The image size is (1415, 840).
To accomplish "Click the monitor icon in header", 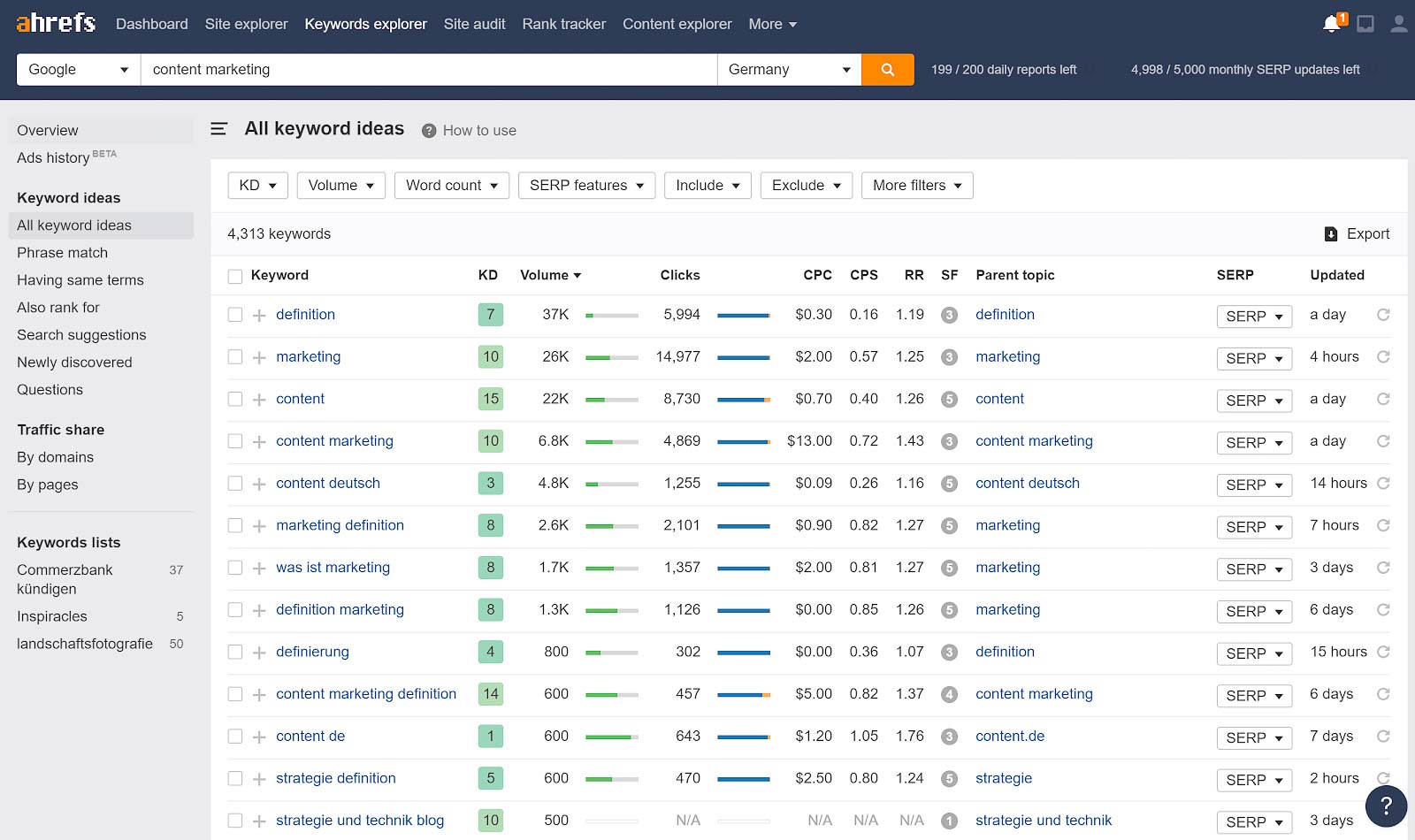I will click(x=1365, y=24).
